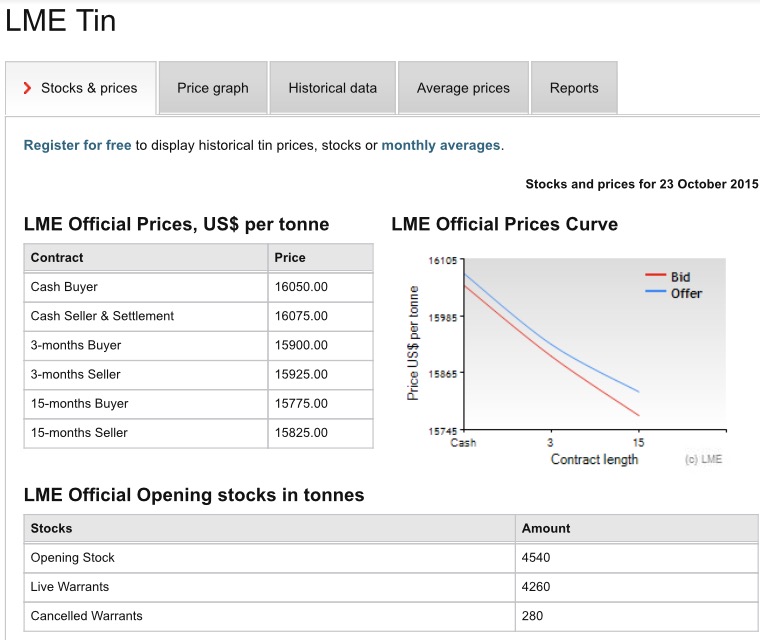This screenshot has height=640, width=760.
Task: Click the LME Tin page title
Action: [61, 20]
